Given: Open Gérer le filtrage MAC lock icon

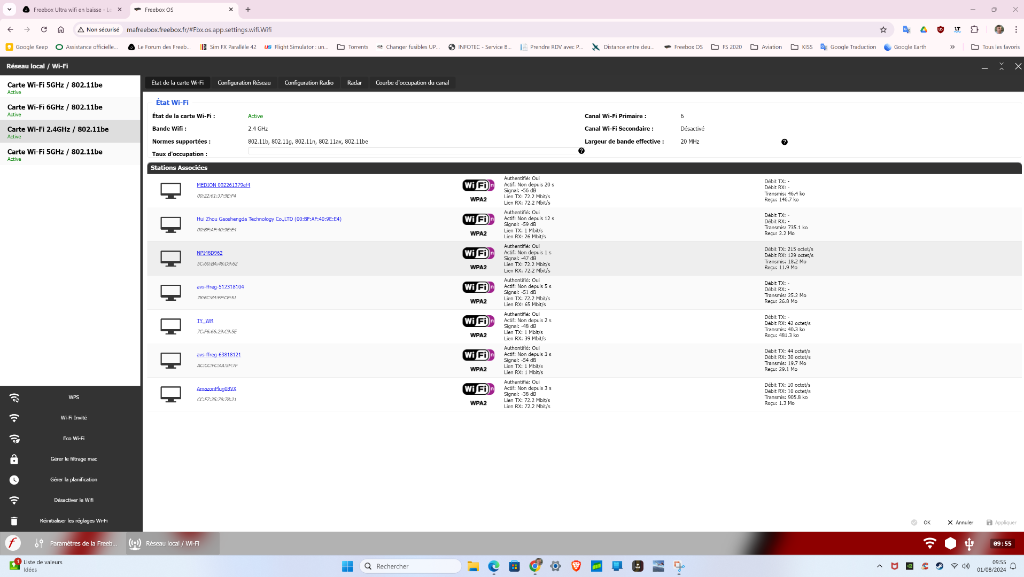Looking at the screenshot, I should [14, 459].
